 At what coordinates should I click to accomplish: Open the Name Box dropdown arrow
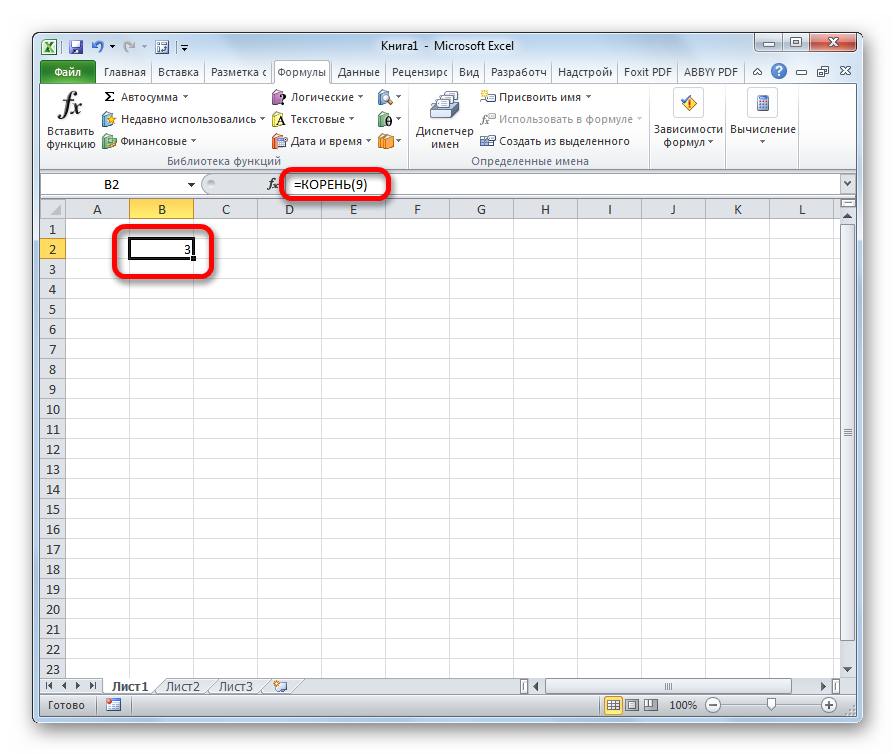tap(191, 185)
